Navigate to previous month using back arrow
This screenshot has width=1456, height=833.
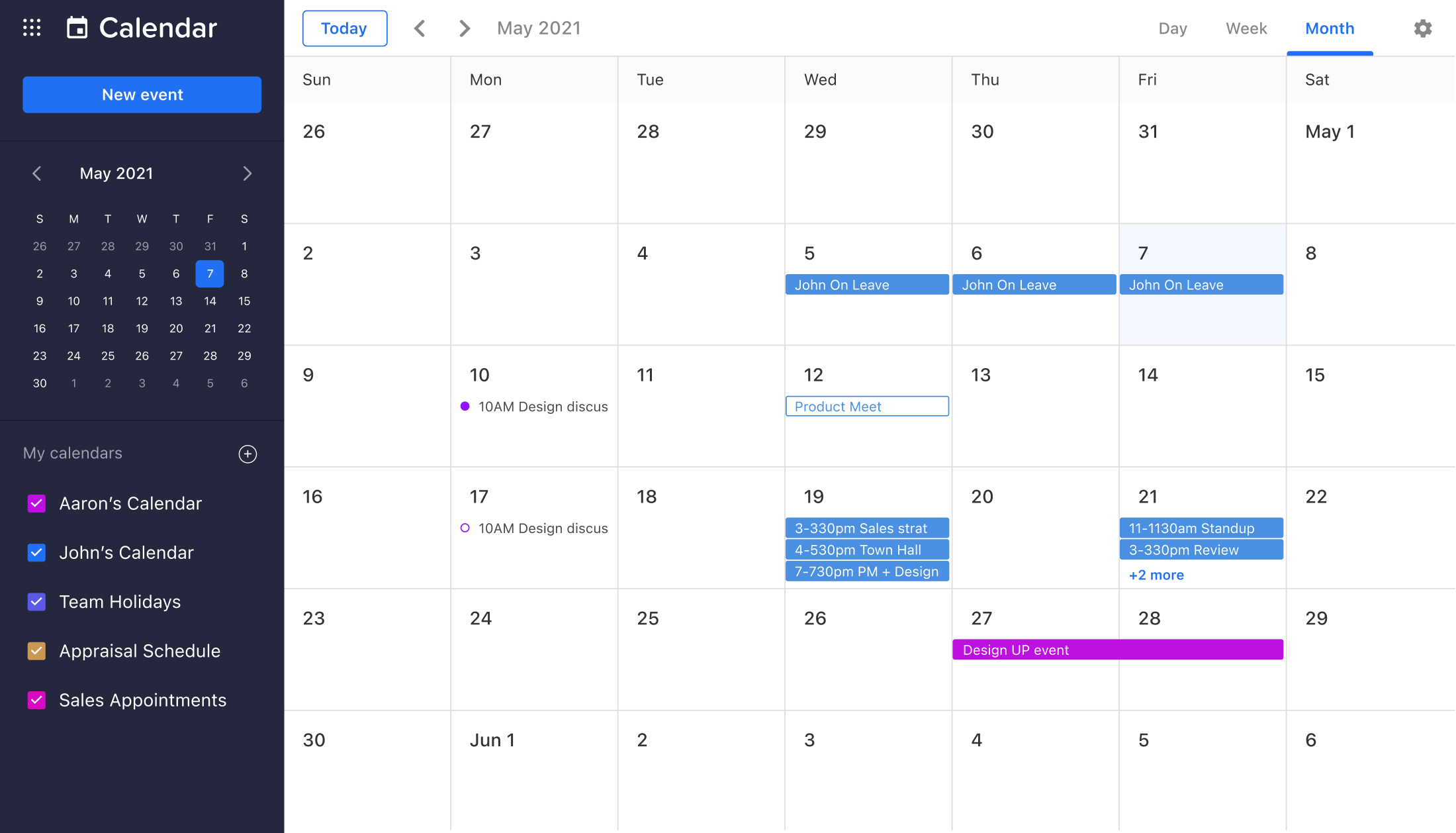419,28
